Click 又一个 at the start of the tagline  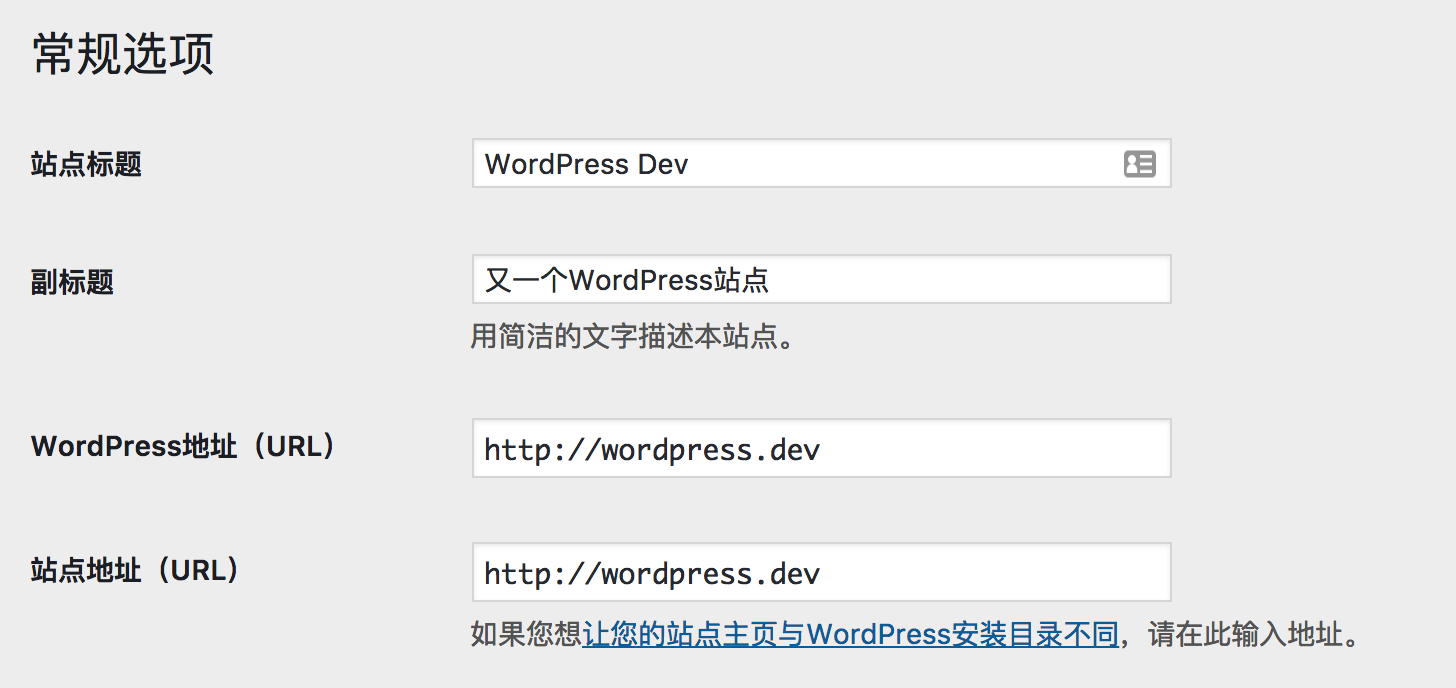526,279
